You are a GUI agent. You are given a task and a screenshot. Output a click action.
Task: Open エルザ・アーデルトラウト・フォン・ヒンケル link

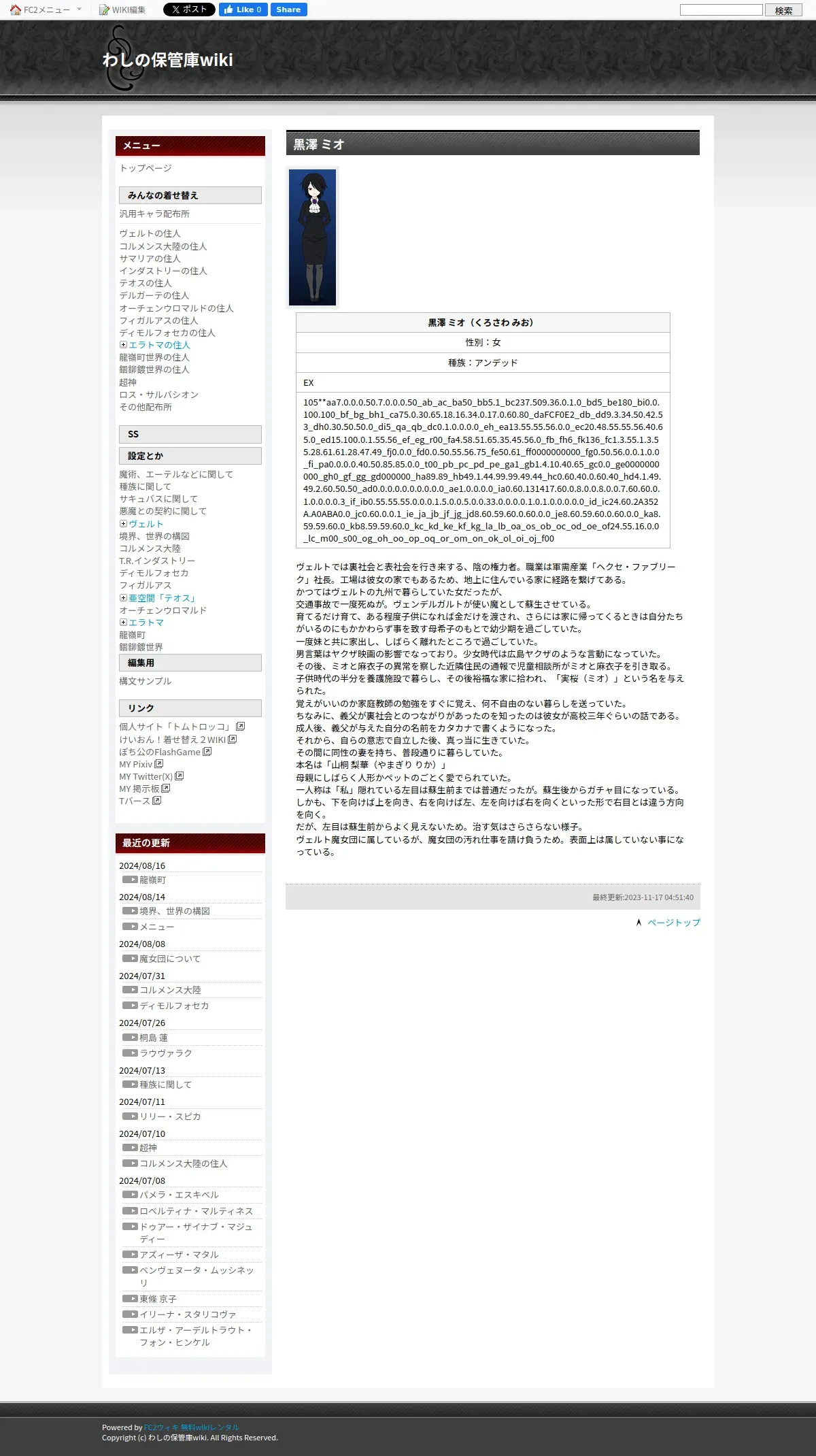click(195, 1336)
